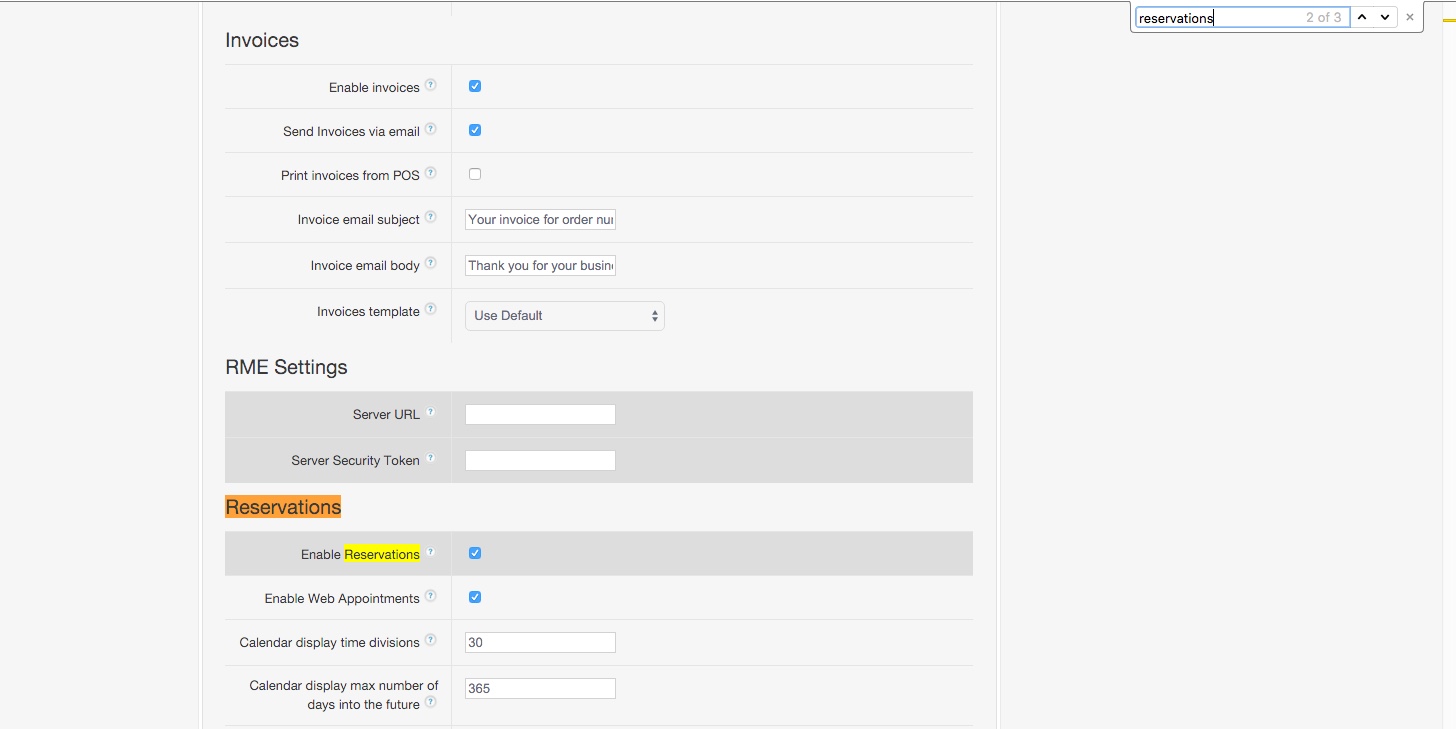Focus the Server Security Token field
1456x729 pixels.
tap(540, 460)
